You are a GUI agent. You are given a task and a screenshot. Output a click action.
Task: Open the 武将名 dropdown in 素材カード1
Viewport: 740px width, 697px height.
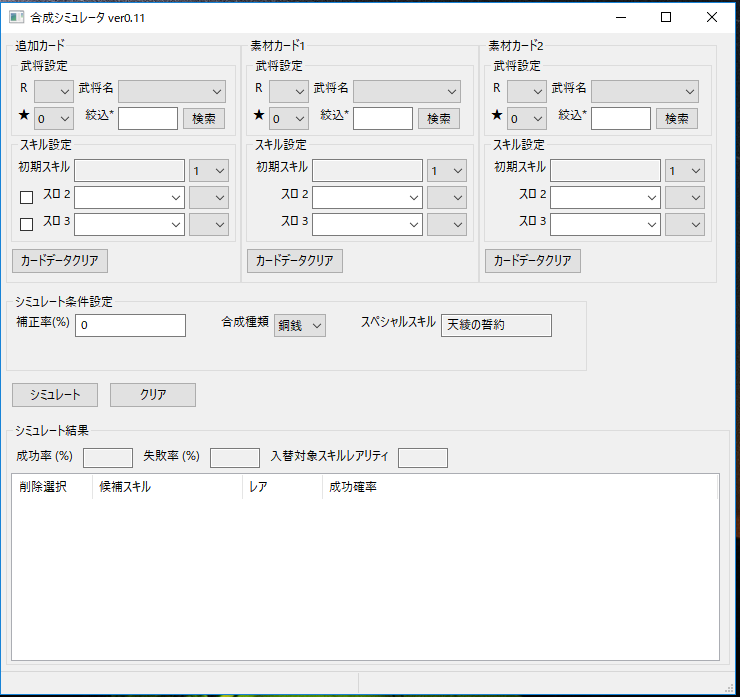[407, 91]
